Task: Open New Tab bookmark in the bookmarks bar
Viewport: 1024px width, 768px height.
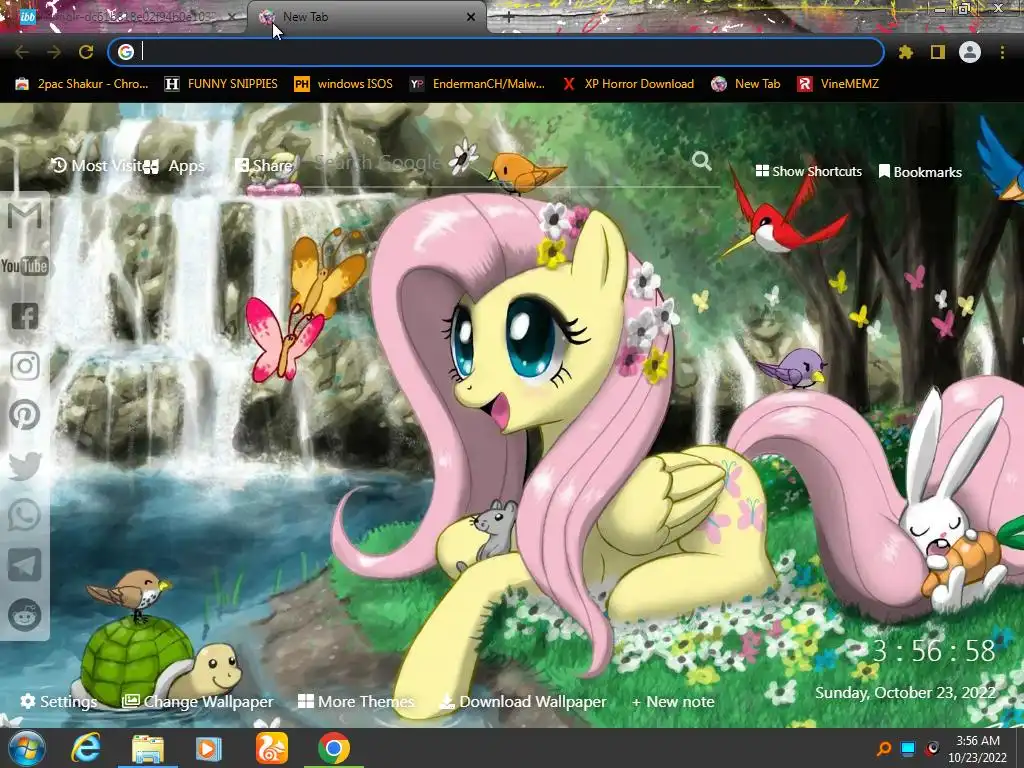Action: tap(746, 84)
